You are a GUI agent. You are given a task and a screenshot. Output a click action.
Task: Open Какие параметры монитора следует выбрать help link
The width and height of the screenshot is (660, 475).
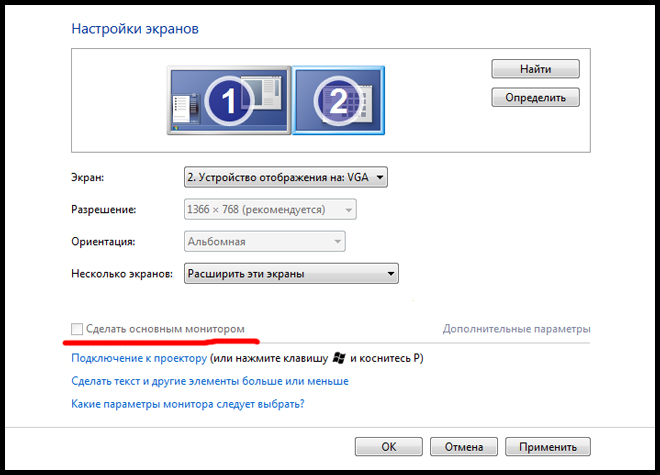pyautogui.click(x=188, y=404)
